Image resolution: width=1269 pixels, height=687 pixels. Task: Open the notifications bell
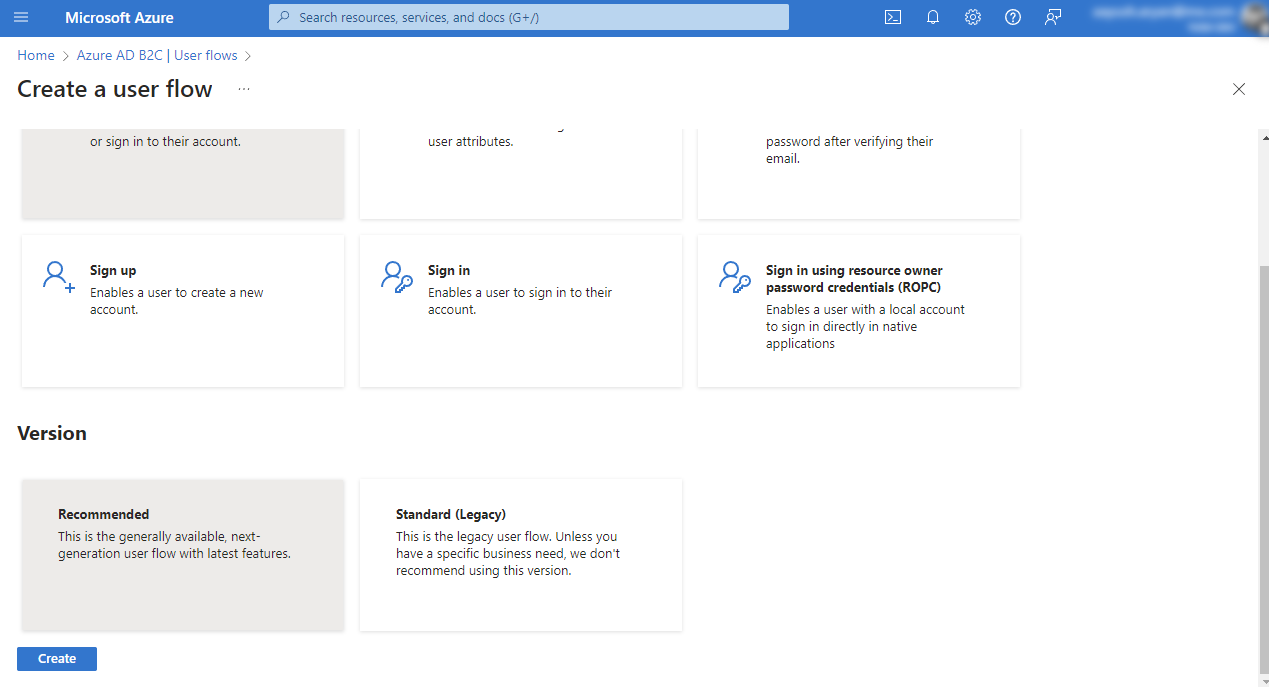click(x=932, y=17)
